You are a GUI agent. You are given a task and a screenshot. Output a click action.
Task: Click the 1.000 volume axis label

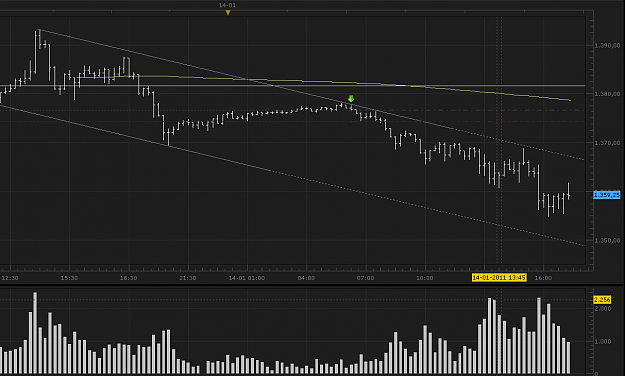pos(603,341)
